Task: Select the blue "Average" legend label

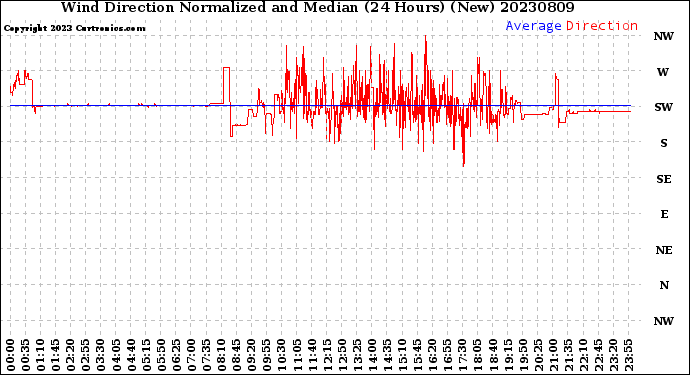Action: (533, 26)
